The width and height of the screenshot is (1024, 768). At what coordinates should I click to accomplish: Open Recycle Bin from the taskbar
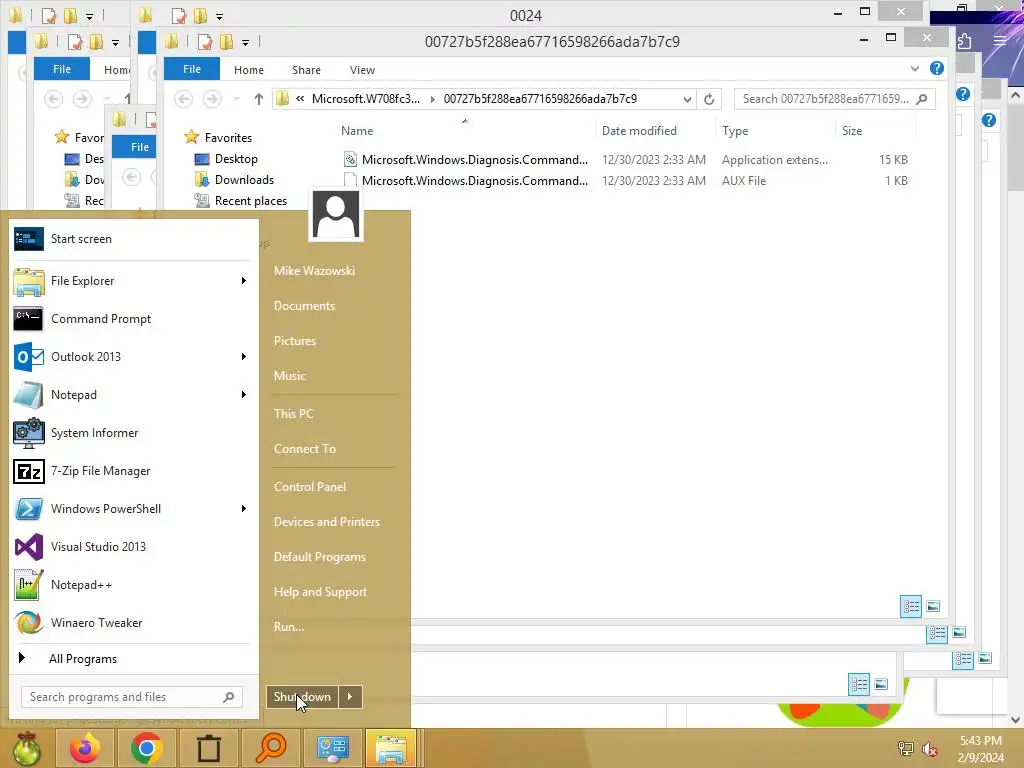coord(208,748)
